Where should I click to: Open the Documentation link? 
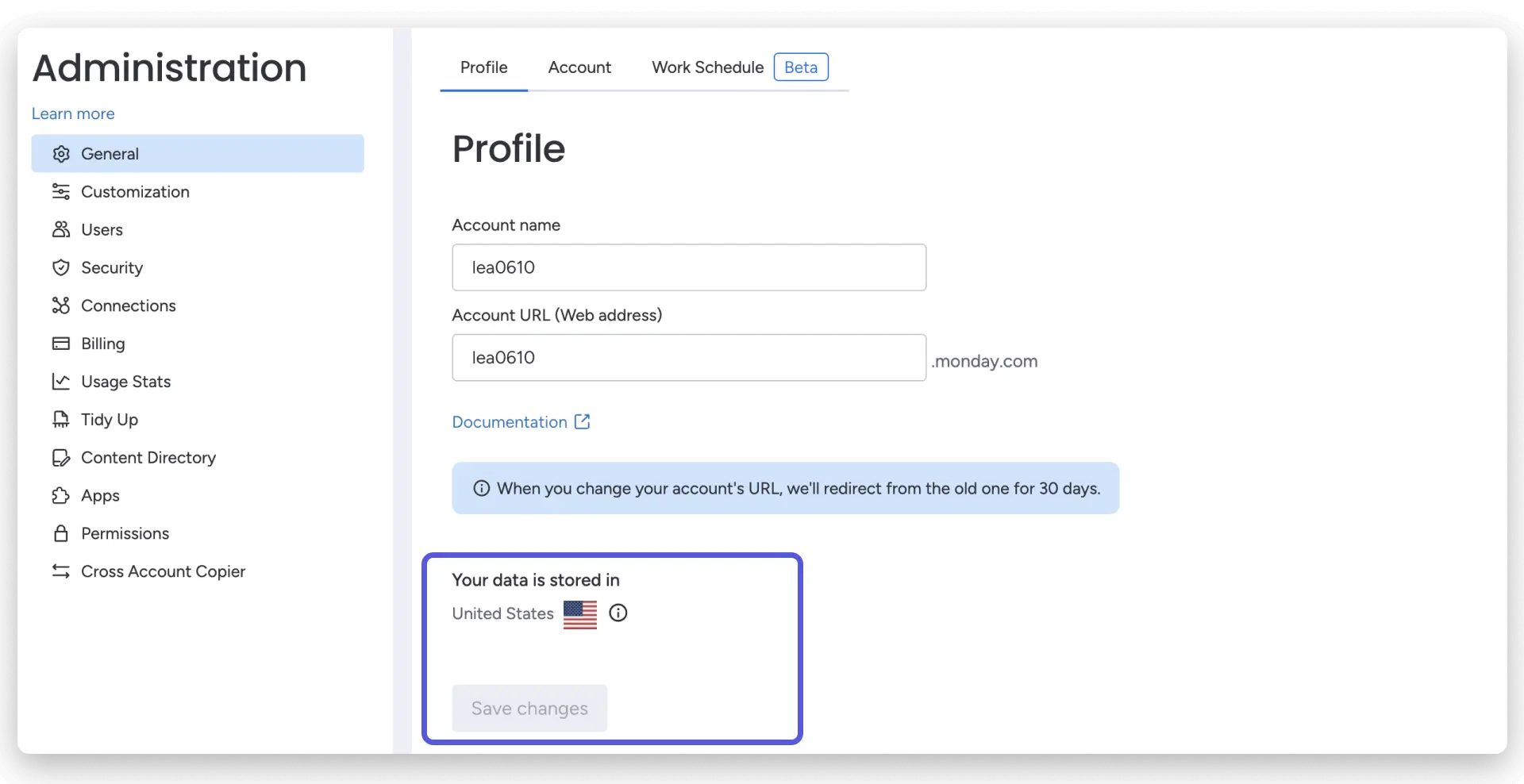tap(510, 421)
